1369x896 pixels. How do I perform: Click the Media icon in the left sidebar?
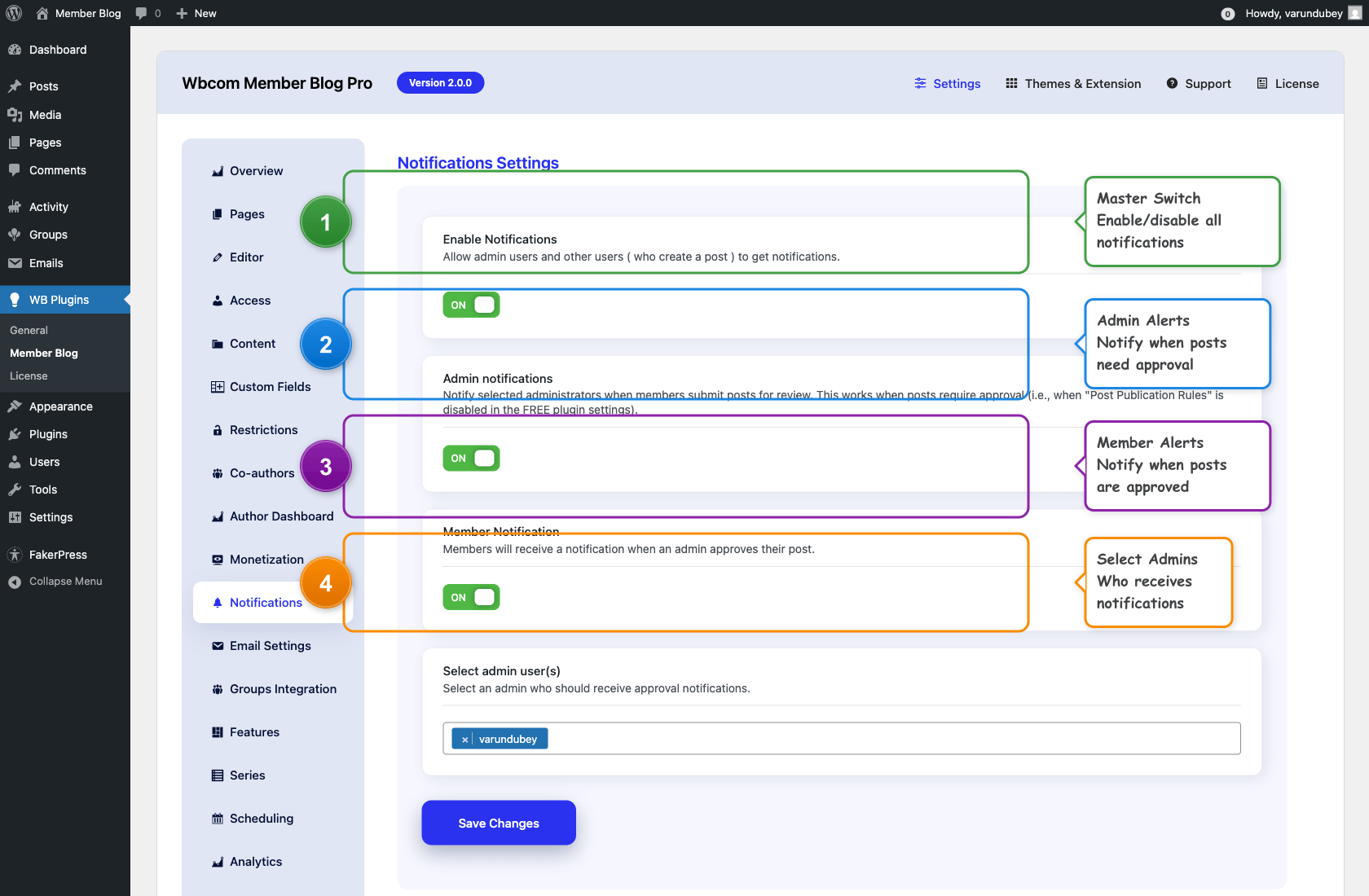coord(15,115)
